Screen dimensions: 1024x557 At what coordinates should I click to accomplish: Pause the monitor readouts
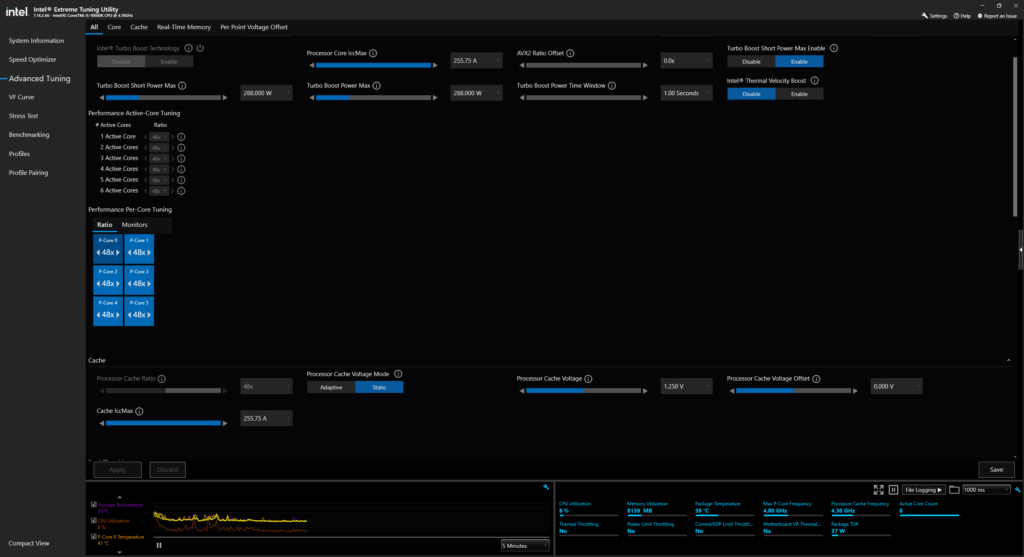pos(893,490)
